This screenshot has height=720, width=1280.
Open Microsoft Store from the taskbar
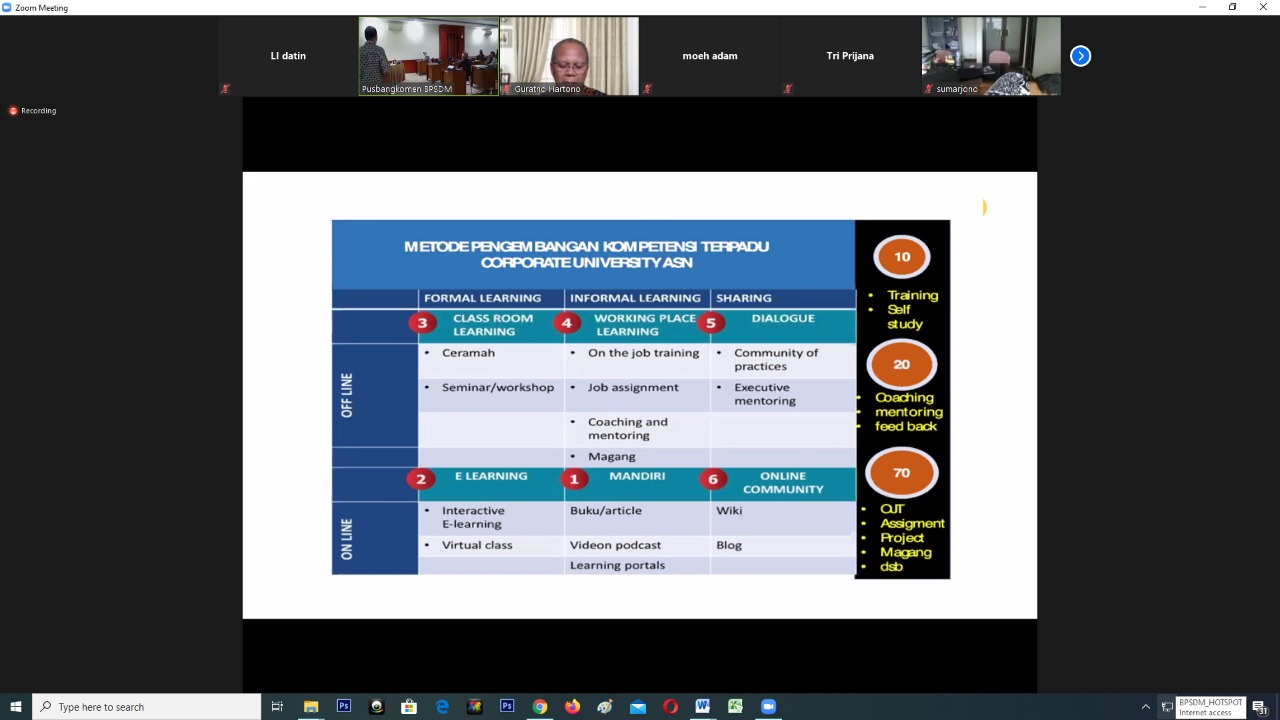(409, 707)
